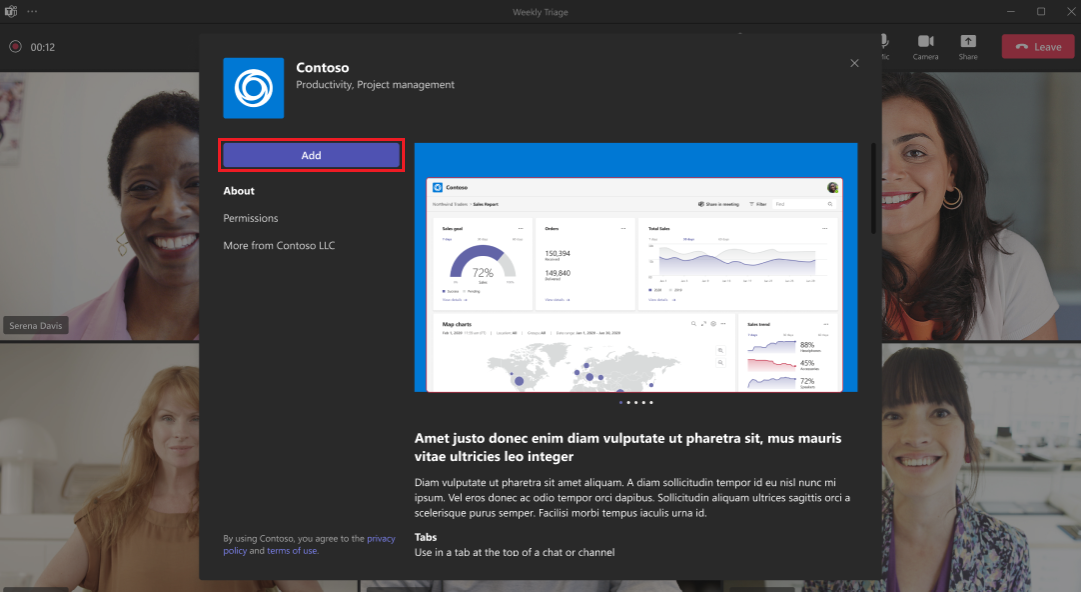This screenshot has height=592, width=1081.
Task: Select the Camera icon in meeting controls
Action: (x=925, y=40)
